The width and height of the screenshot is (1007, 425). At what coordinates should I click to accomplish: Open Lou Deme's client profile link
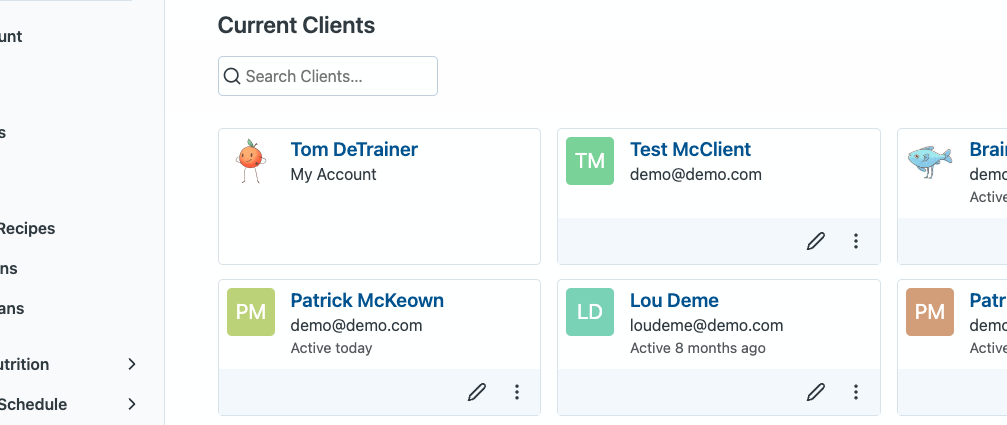pyautogui.click(x=674, y=300)
